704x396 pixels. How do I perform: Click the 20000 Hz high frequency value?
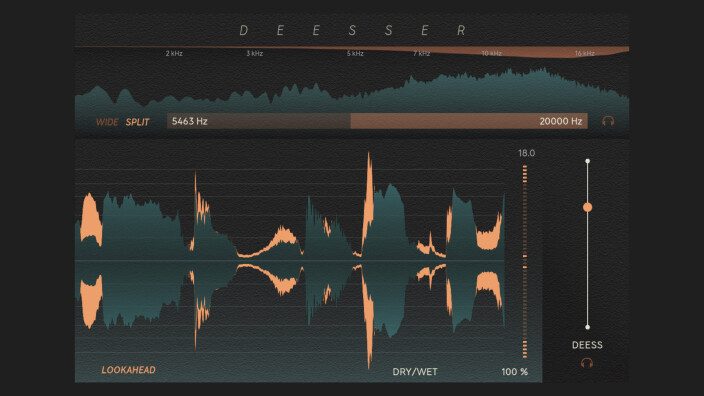point(561,121)
